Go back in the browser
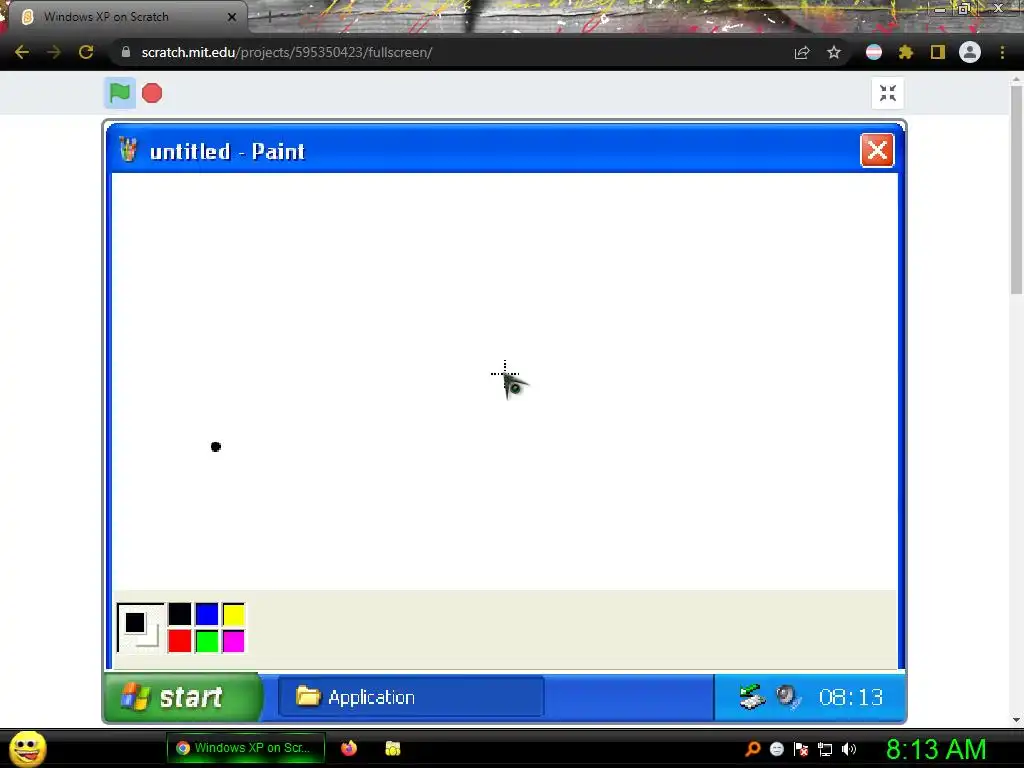This screenshot has height=768, width=1024. click(22, 52)
